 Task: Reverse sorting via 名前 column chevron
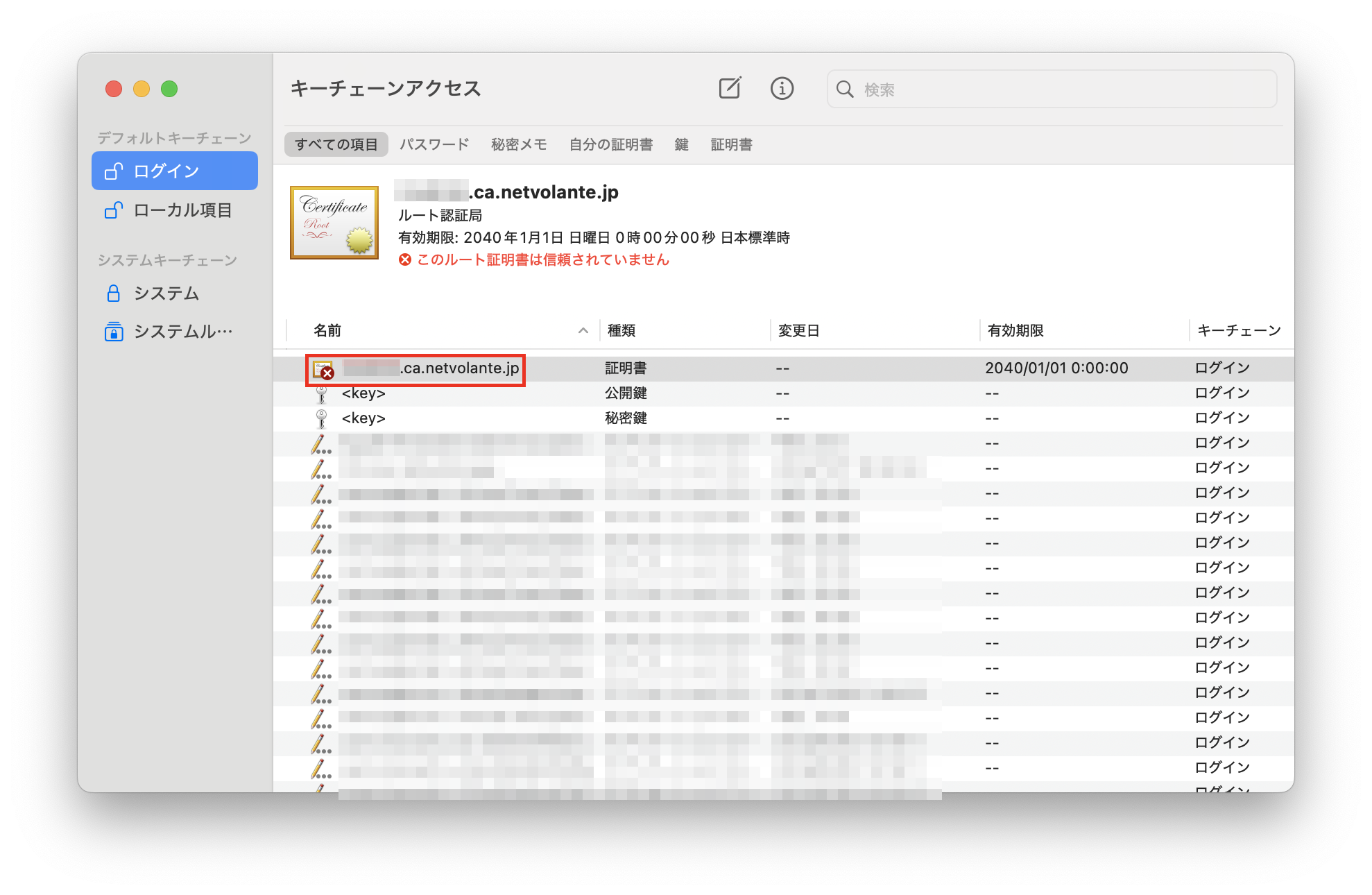click(583, 331)
